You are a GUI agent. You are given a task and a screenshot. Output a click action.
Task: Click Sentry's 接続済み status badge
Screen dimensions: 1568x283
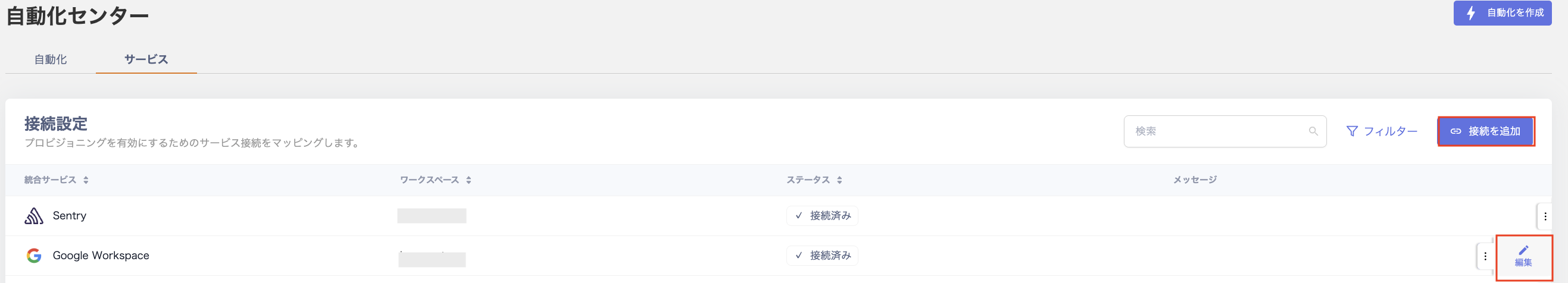(822, 216)
